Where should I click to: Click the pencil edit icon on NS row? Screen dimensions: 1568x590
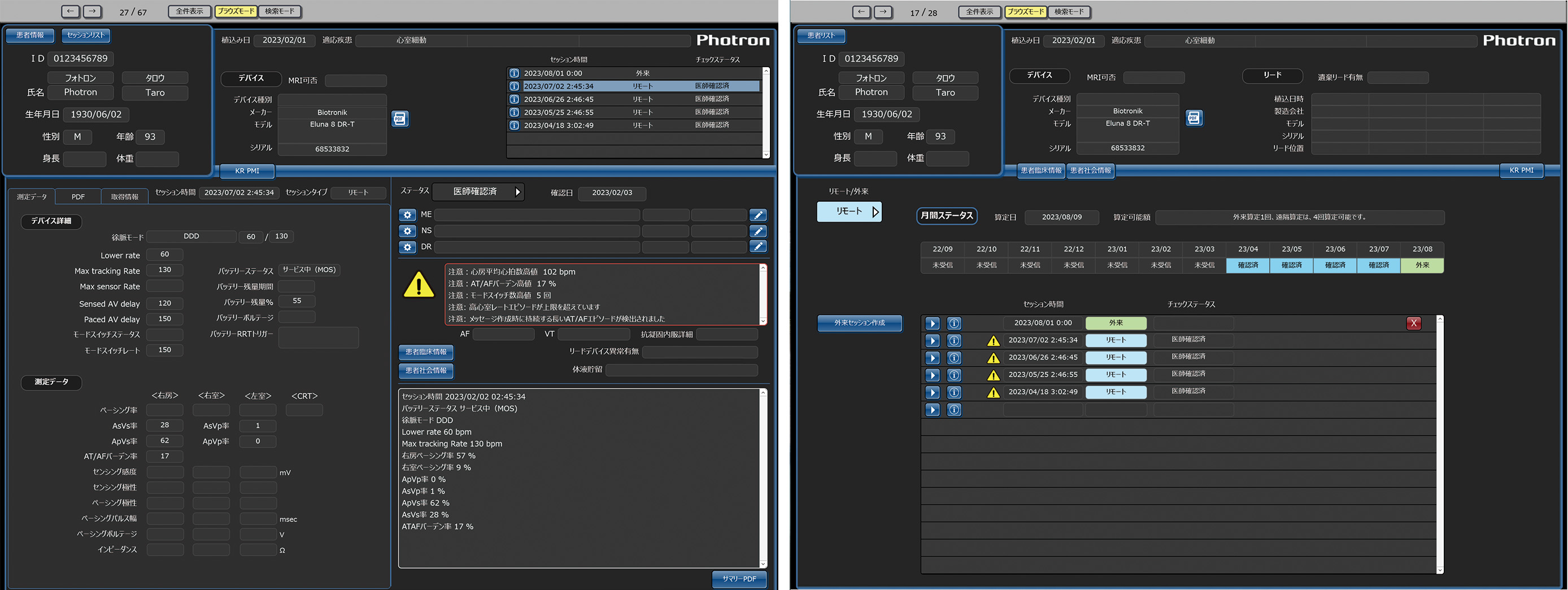758,231
